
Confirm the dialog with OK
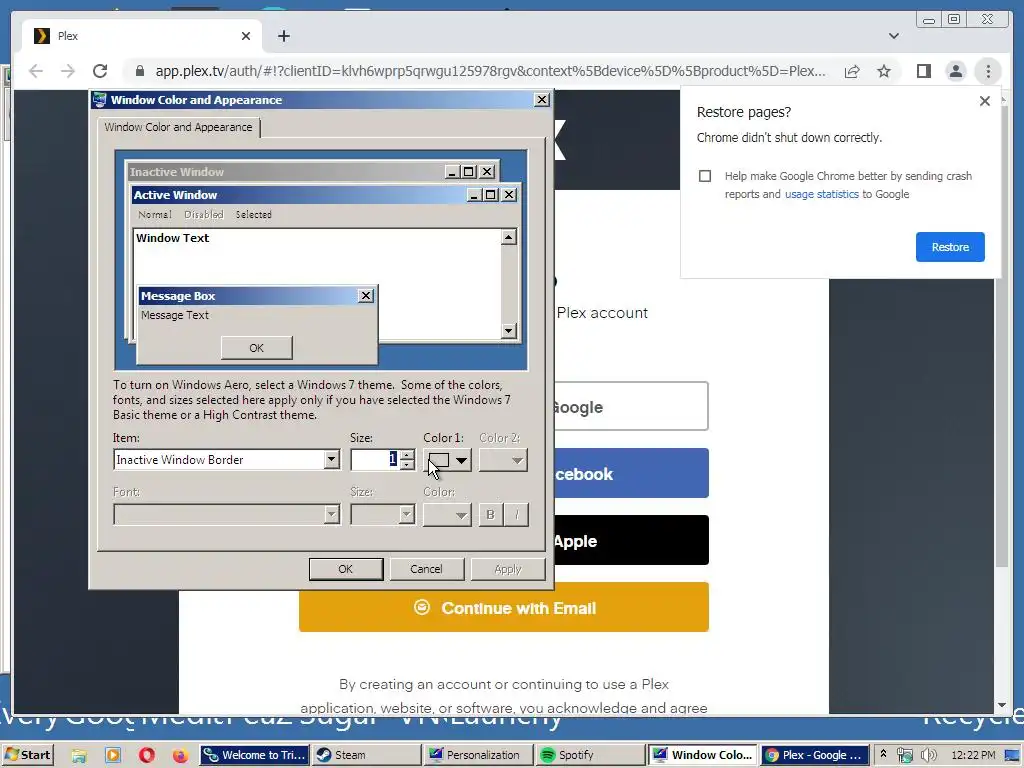345,569
